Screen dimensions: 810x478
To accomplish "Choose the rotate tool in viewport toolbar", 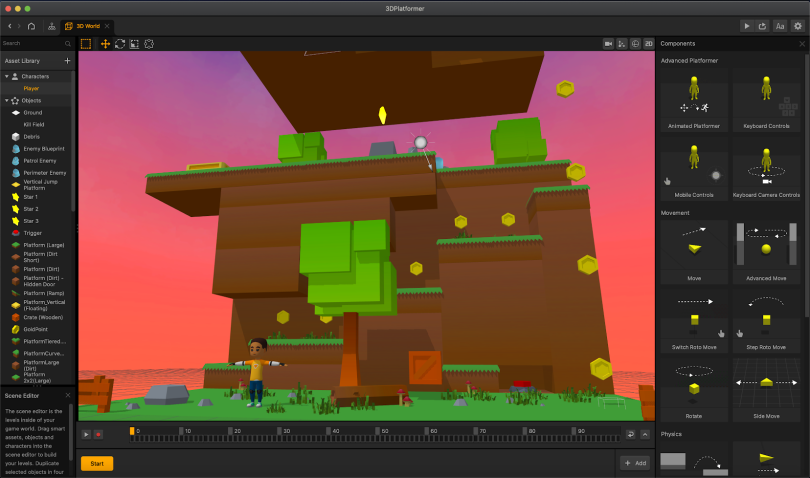I will tap(120, 44).
